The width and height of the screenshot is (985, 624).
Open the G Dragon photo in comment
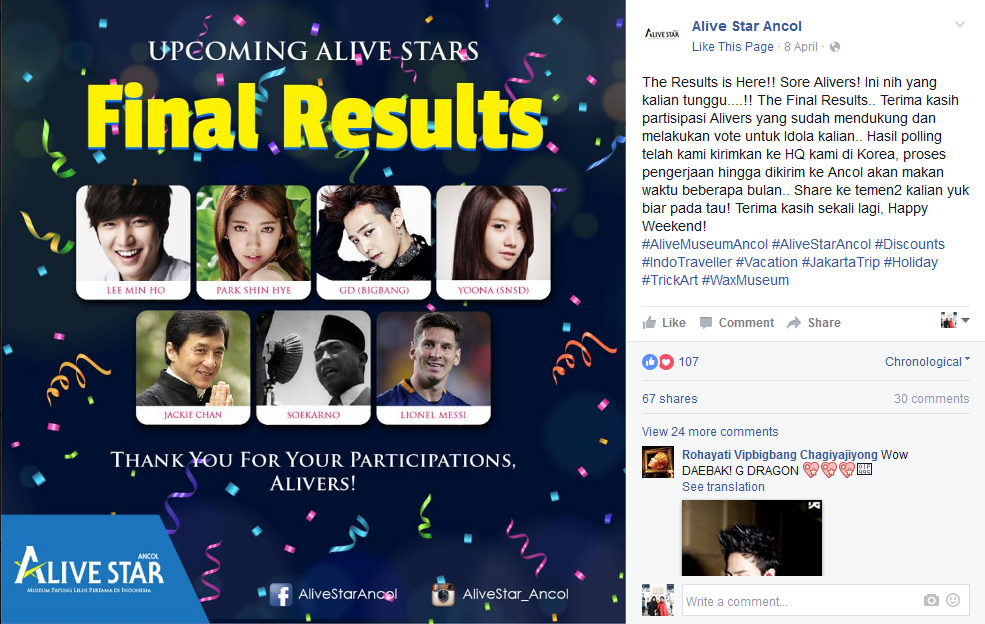tap(752, 538)
